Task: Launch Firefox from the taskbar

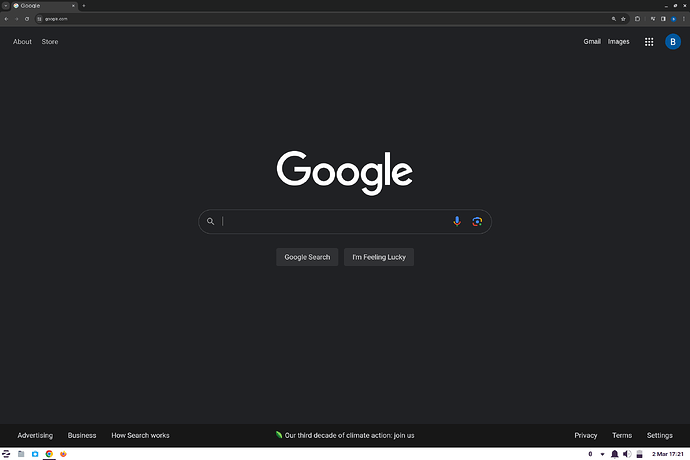Action: (63, 454)
